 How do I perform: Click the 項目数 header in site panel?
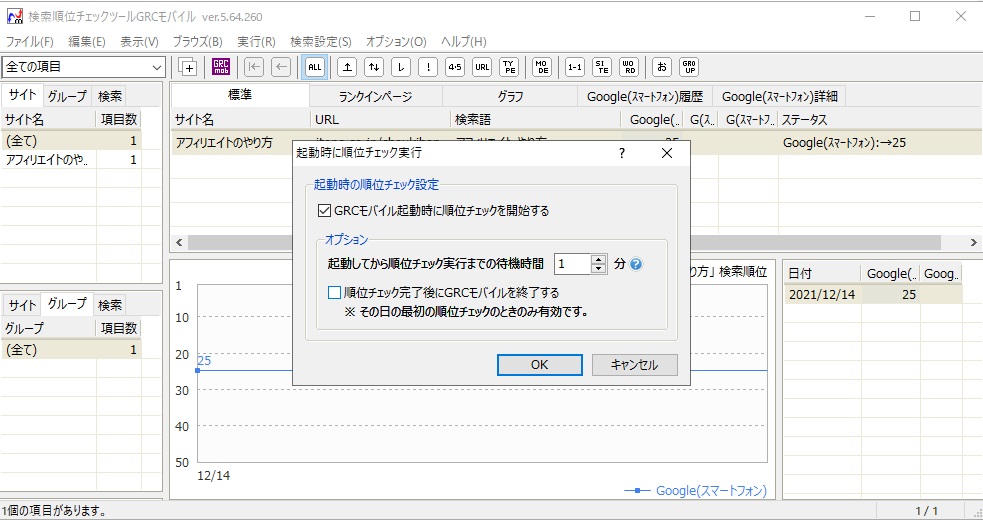[x=118, y=119]
